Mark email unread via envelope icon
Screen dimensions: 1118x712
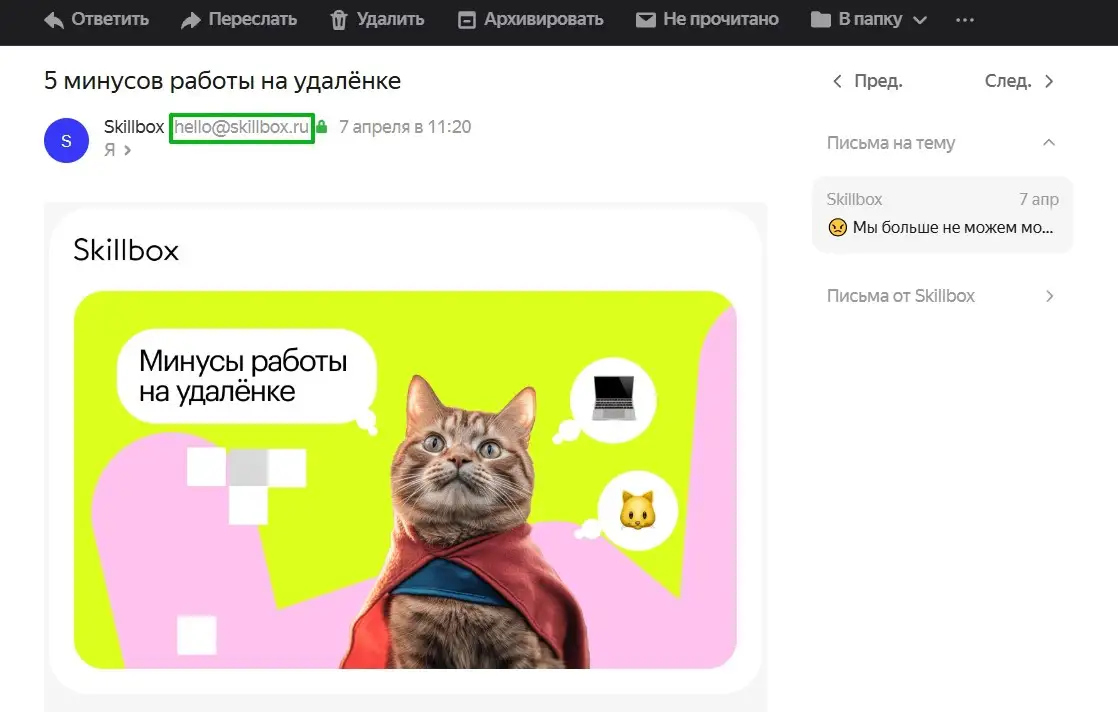tap(646, 19)
